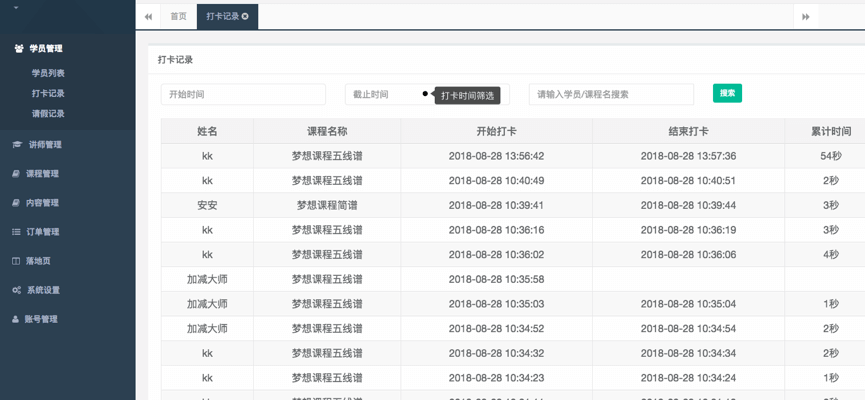The height and width of the screenshot is (400, 865).
Task: Open the 首页 tab
Action: (178, 17)
